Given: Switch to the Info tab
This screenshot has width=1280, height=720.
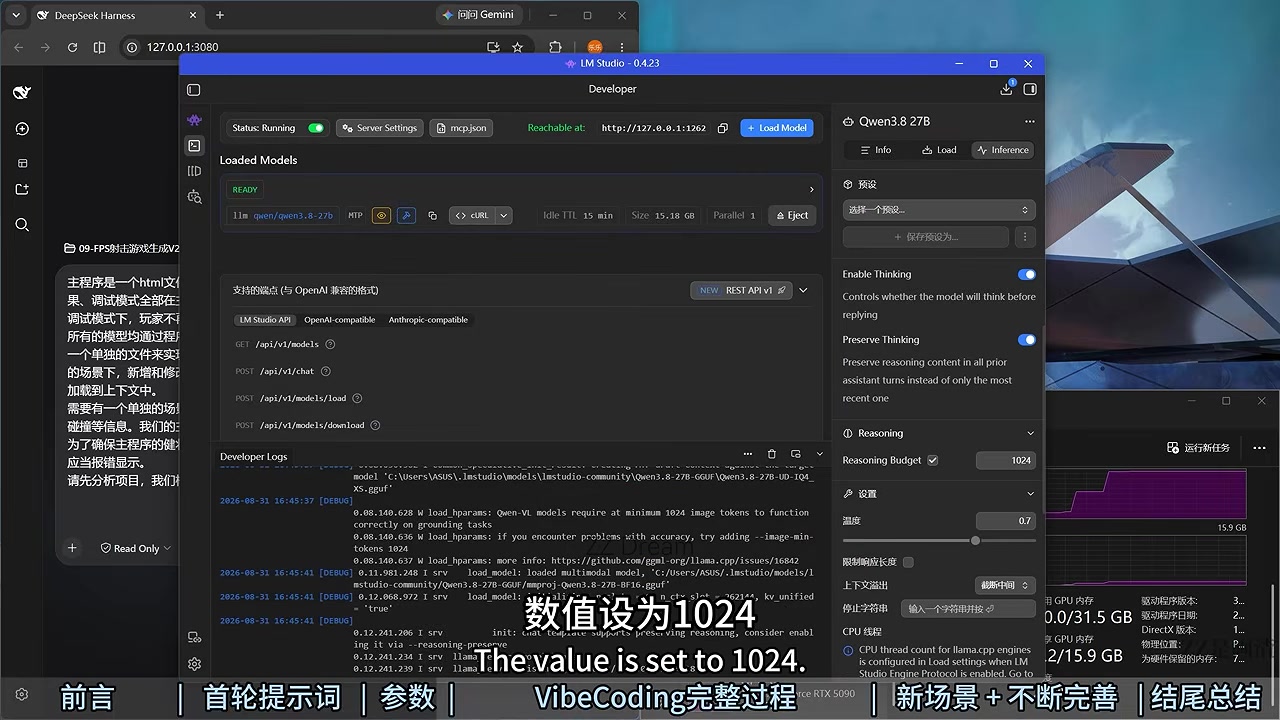Looking at the screenshot, I should (x=875, y=150).
